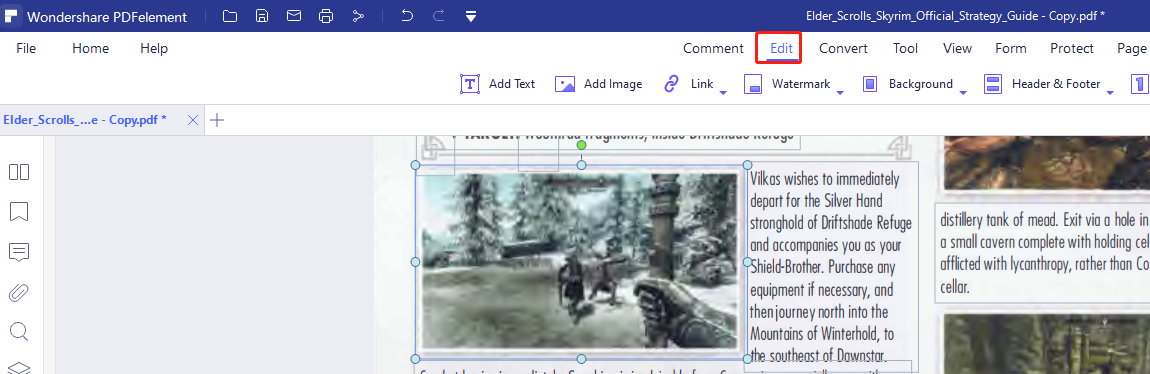The width and height of the screenshot is (1150, 374).
Task: Select the snowy battle screenshot image
Action: pos(580,261)
